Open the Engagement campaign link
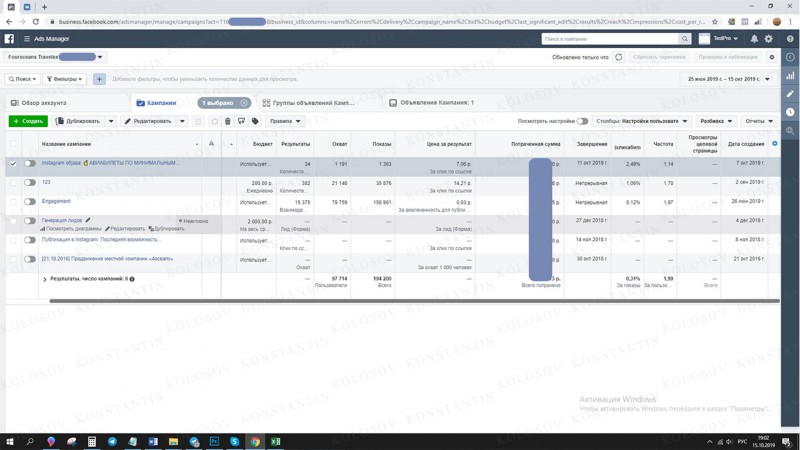 pyautogui.click(x=56, y=201)
